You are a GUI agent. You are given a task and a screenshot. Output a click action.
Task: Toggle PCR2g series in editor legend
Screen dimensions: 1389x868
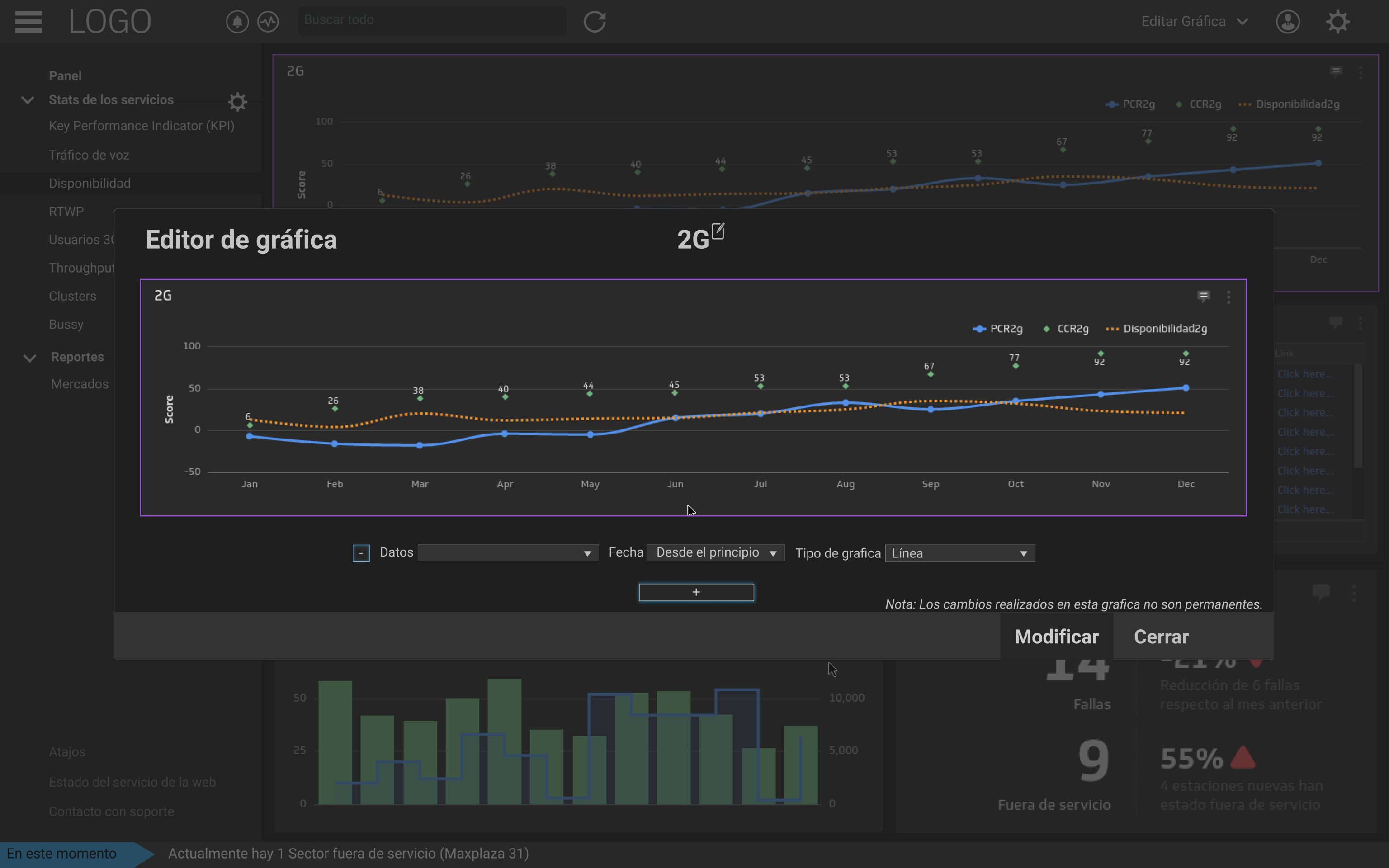click(998, 329)
